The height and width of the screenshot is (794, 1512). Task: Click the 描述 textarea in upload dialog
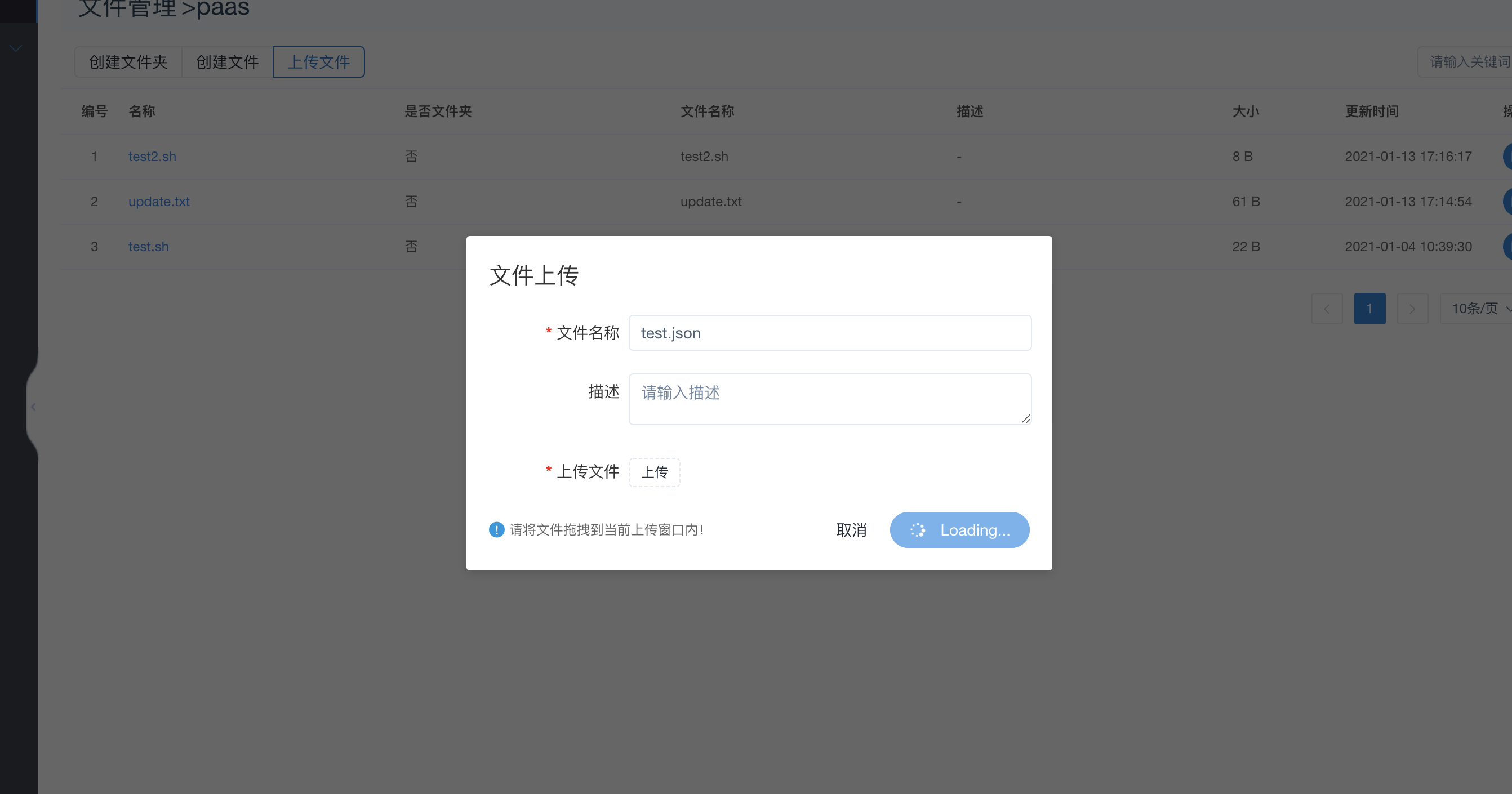coord(830,399)
